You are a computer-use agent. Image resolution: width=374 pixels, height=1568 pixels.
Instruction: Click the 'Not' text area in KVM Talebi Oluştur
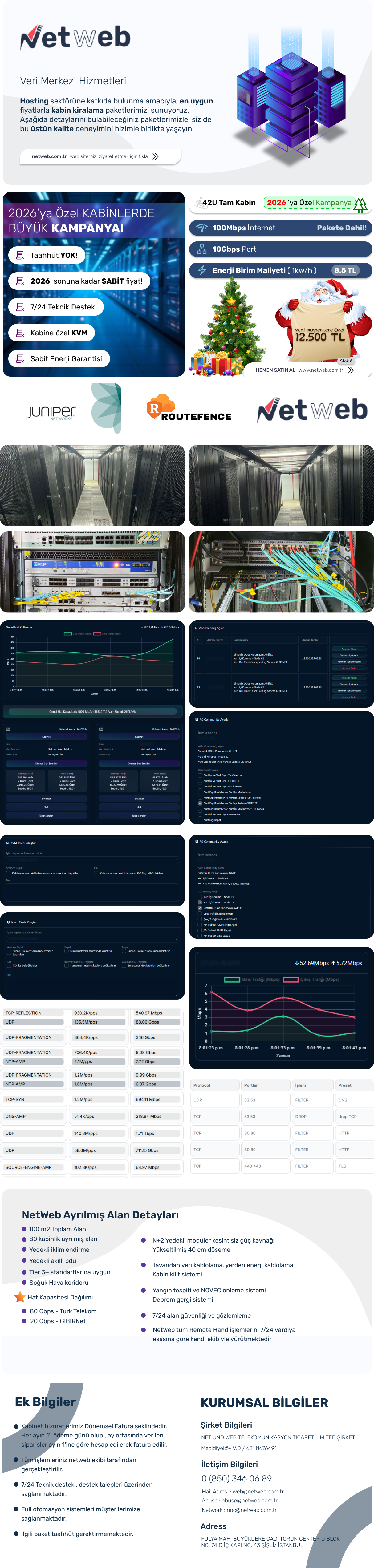[93, 893]
